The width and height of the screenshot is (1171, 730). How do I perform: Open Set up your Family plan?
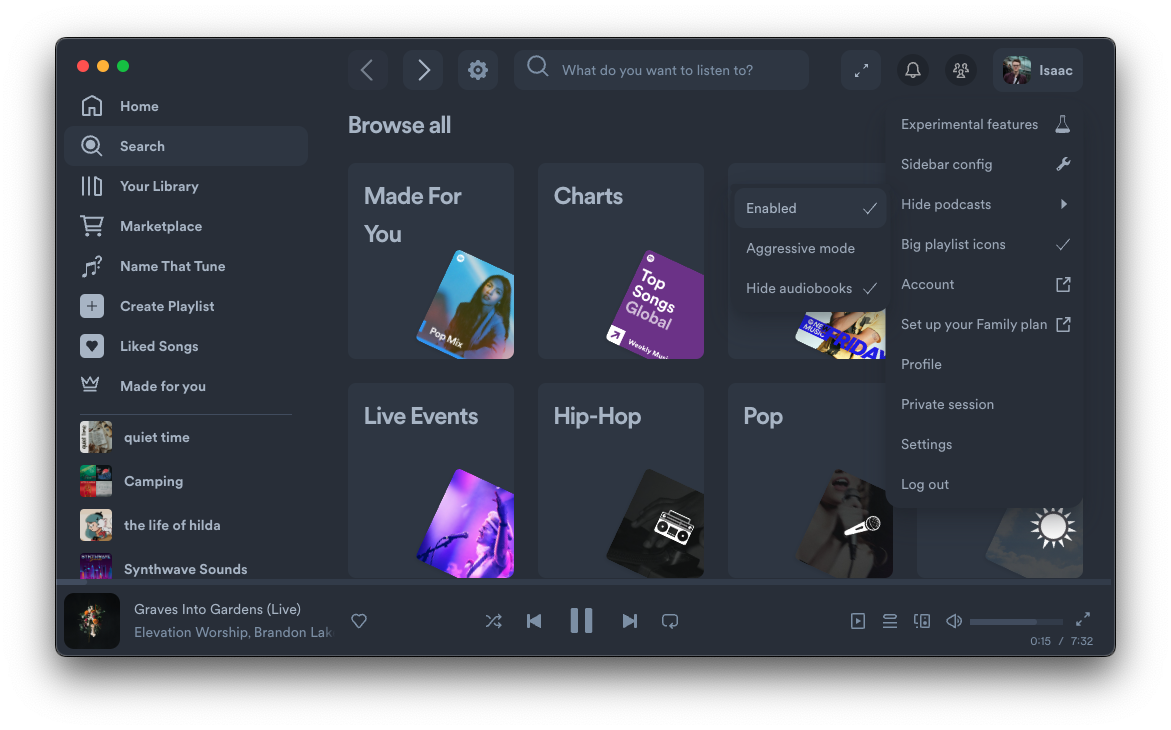point(985,324)
